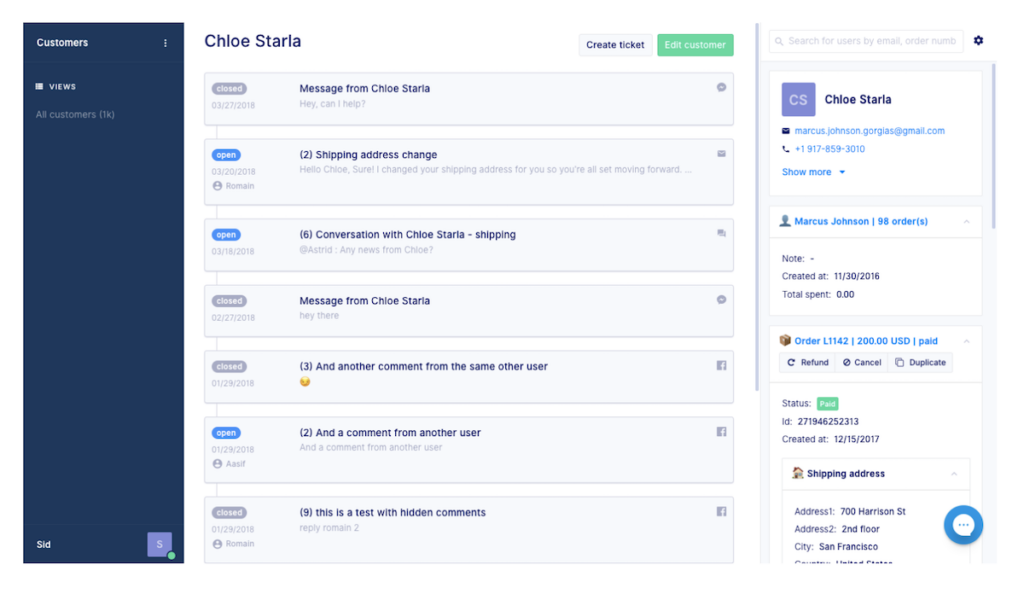Click the Create ticket button
This screenshot has height=594, width=1024.
pos(615,45)
